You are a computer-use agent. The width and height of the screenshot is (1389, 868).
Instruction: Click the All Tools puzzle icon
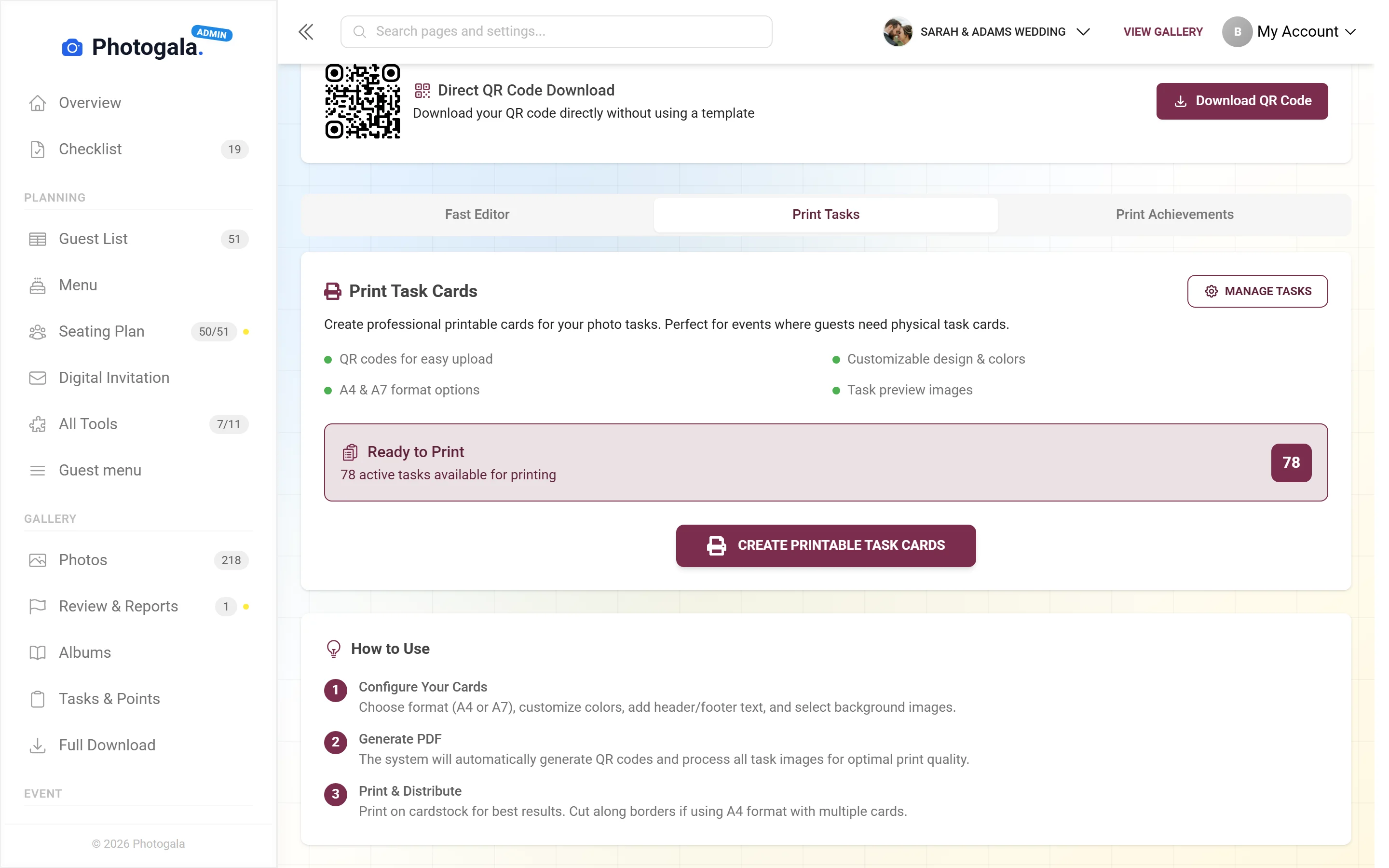click(x=37, y=424)
